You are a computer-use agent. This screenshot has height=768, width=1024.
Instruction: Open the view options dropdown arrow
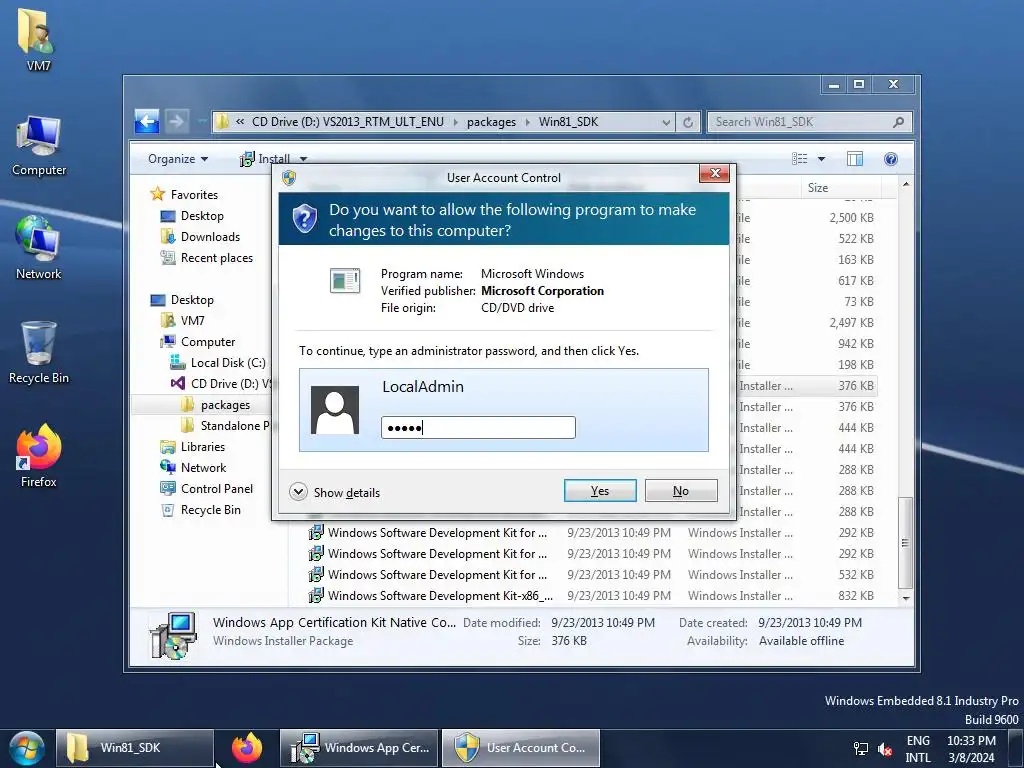tap(822, 159)
